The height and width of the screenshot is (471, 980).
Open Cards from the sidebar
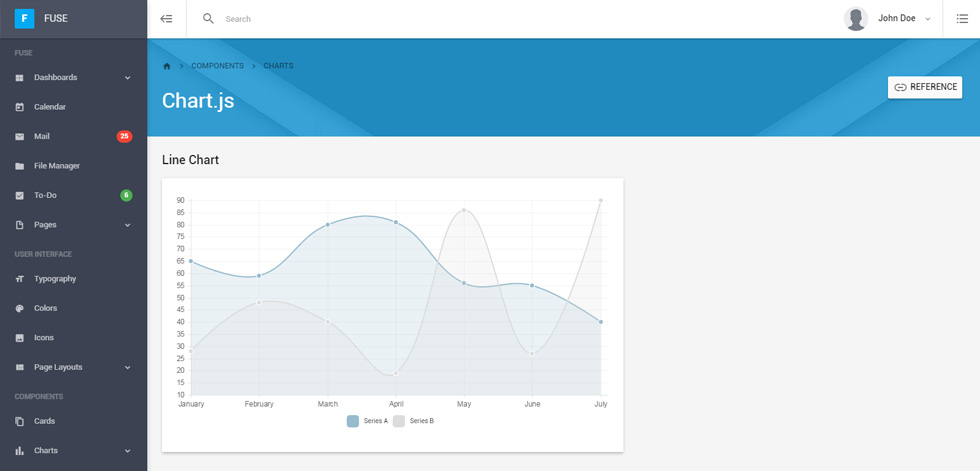pos(73,421)
